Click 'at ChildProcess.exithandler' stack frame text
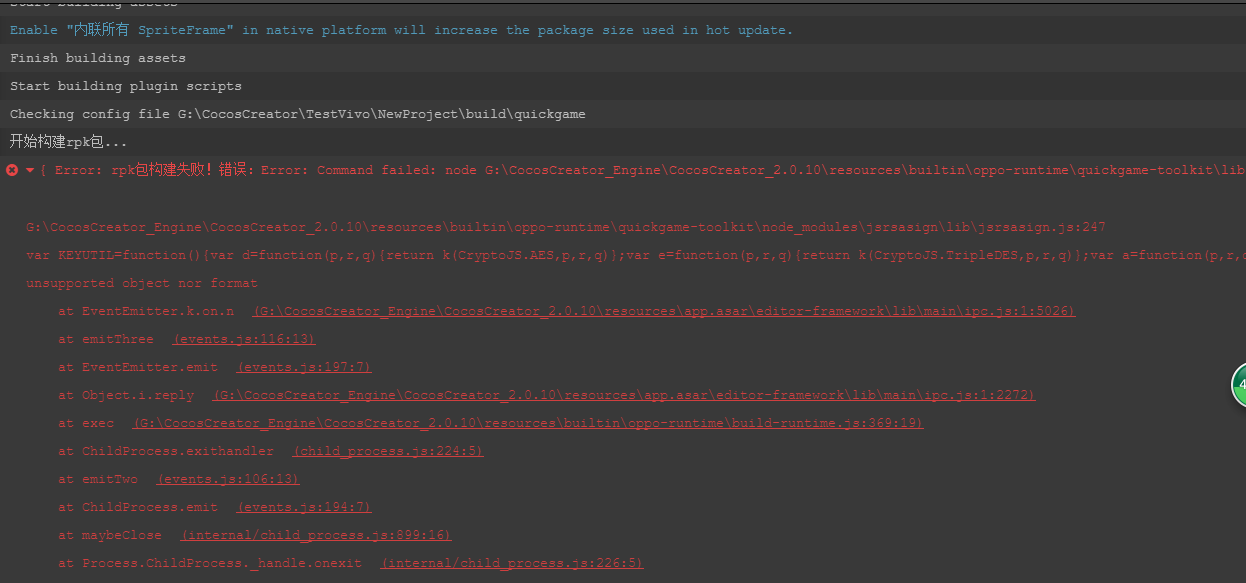Viewport: 1246px width, 583px height. [166, 451]
